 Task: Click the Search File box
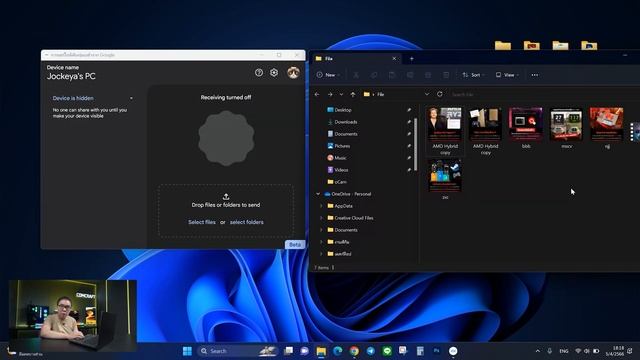(x=543, y=94)
